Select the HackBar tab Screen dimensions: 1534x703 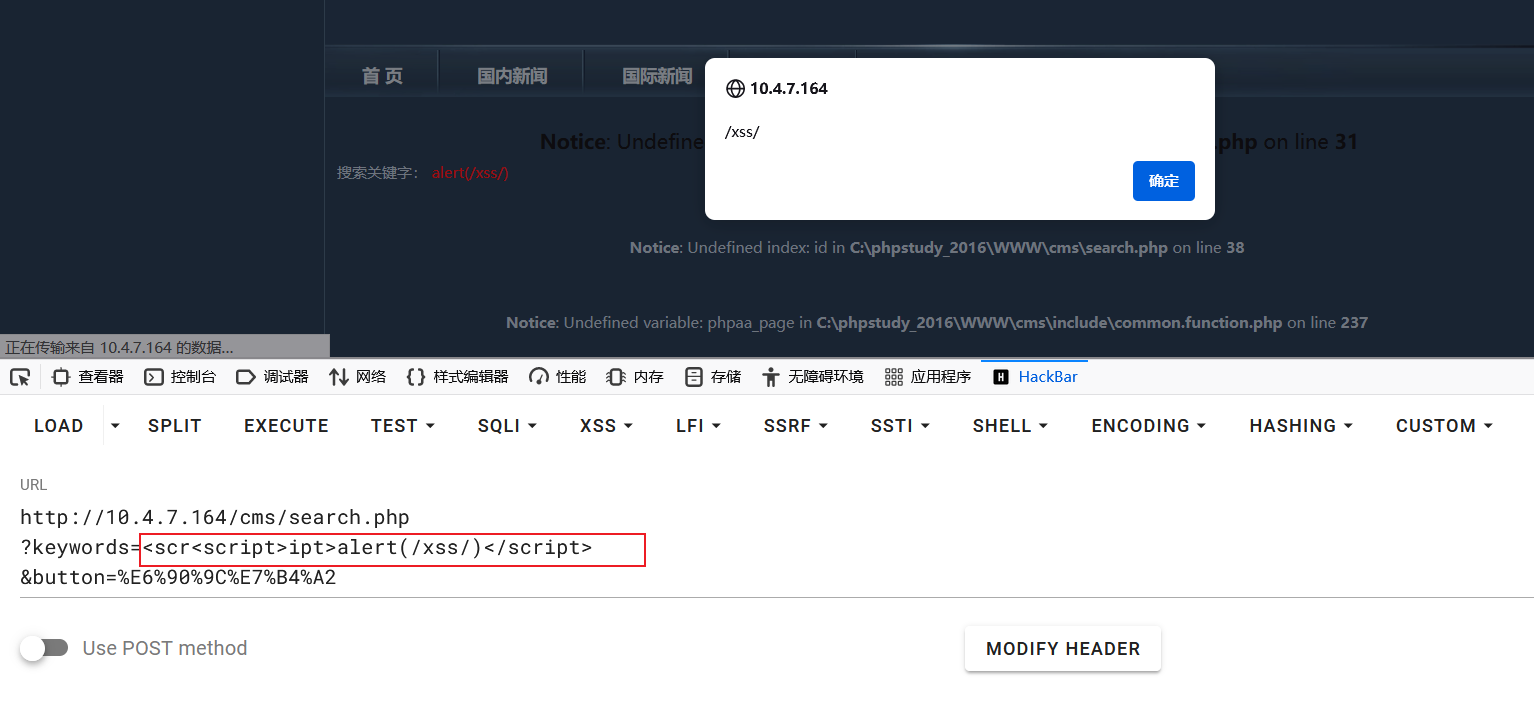point(1035,377)
